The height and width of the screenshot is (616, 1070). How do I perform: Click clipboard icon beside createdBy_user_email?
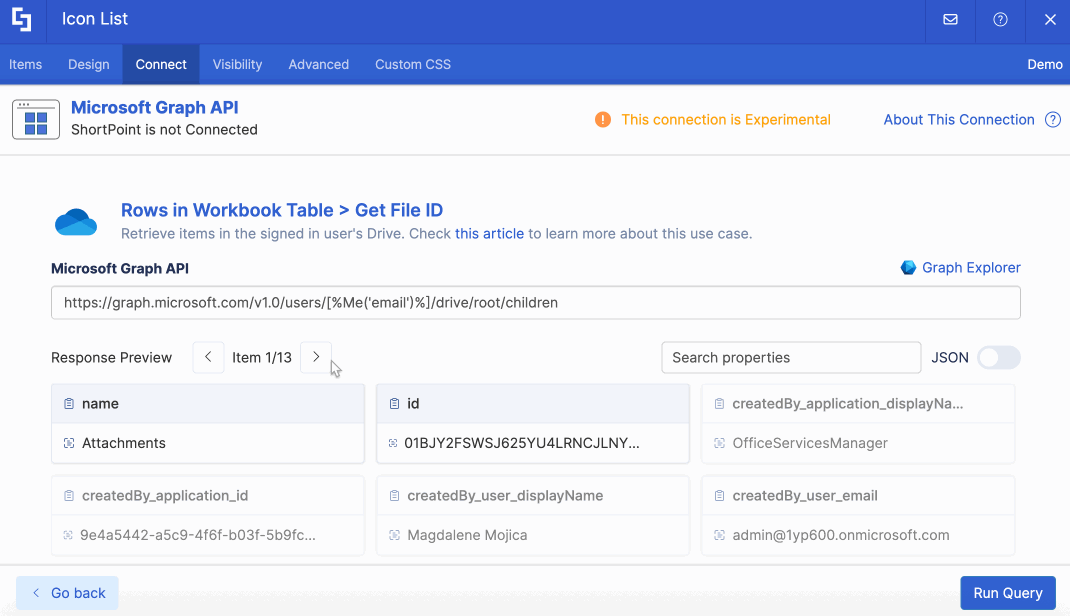click(719, 496)
